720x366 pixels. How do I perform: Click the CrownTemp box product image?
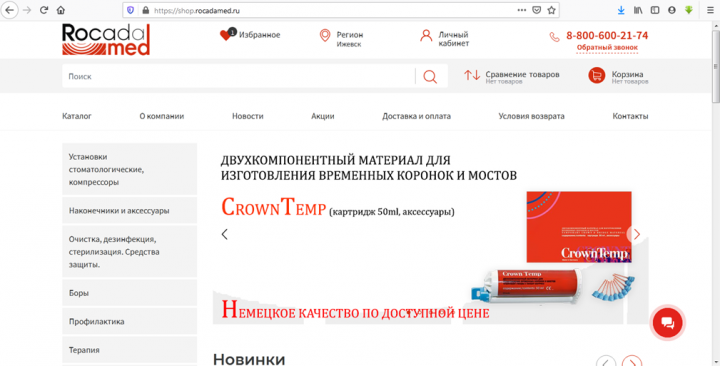[x=579, y=227]
